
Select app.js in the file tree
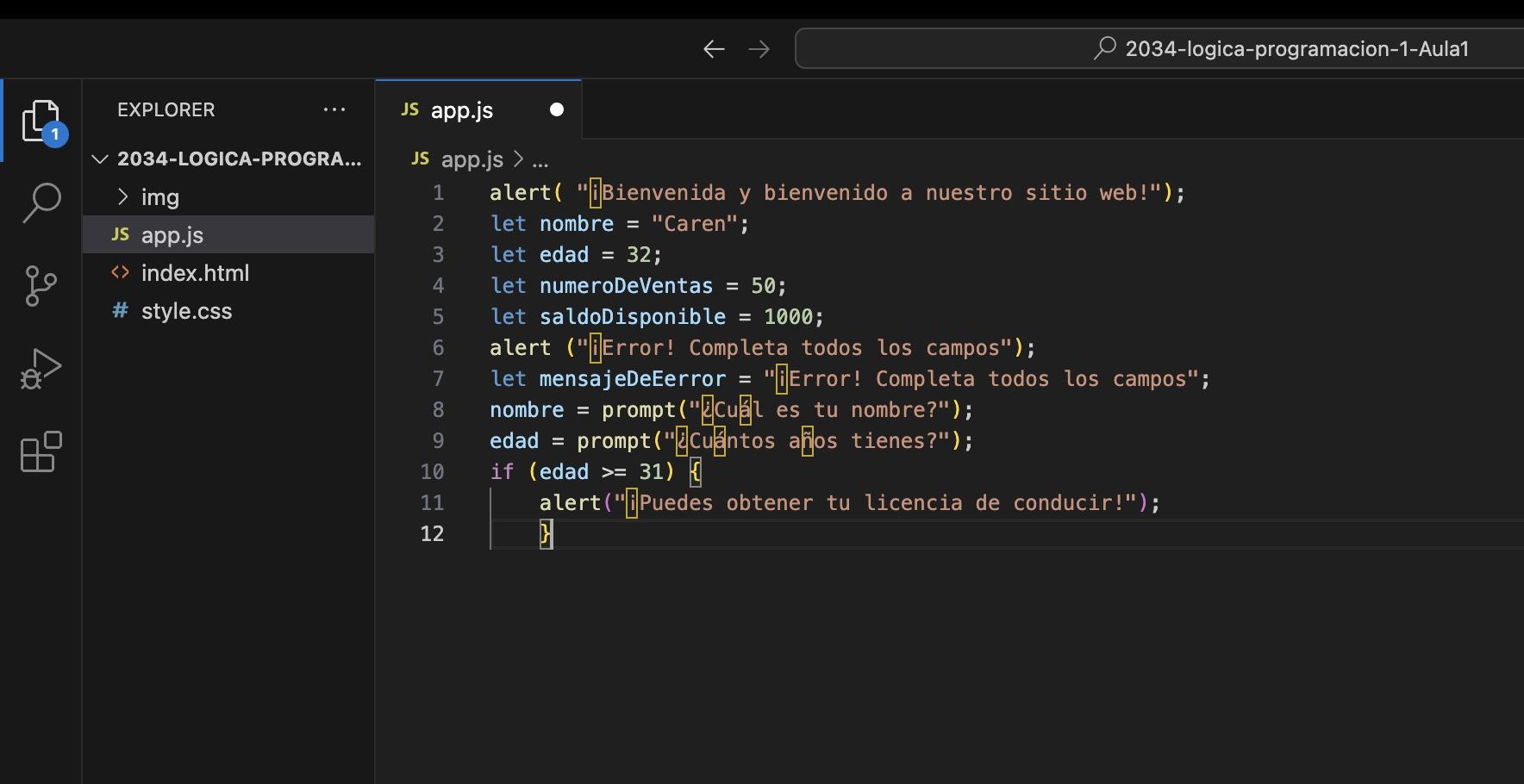tap(228, 234)
